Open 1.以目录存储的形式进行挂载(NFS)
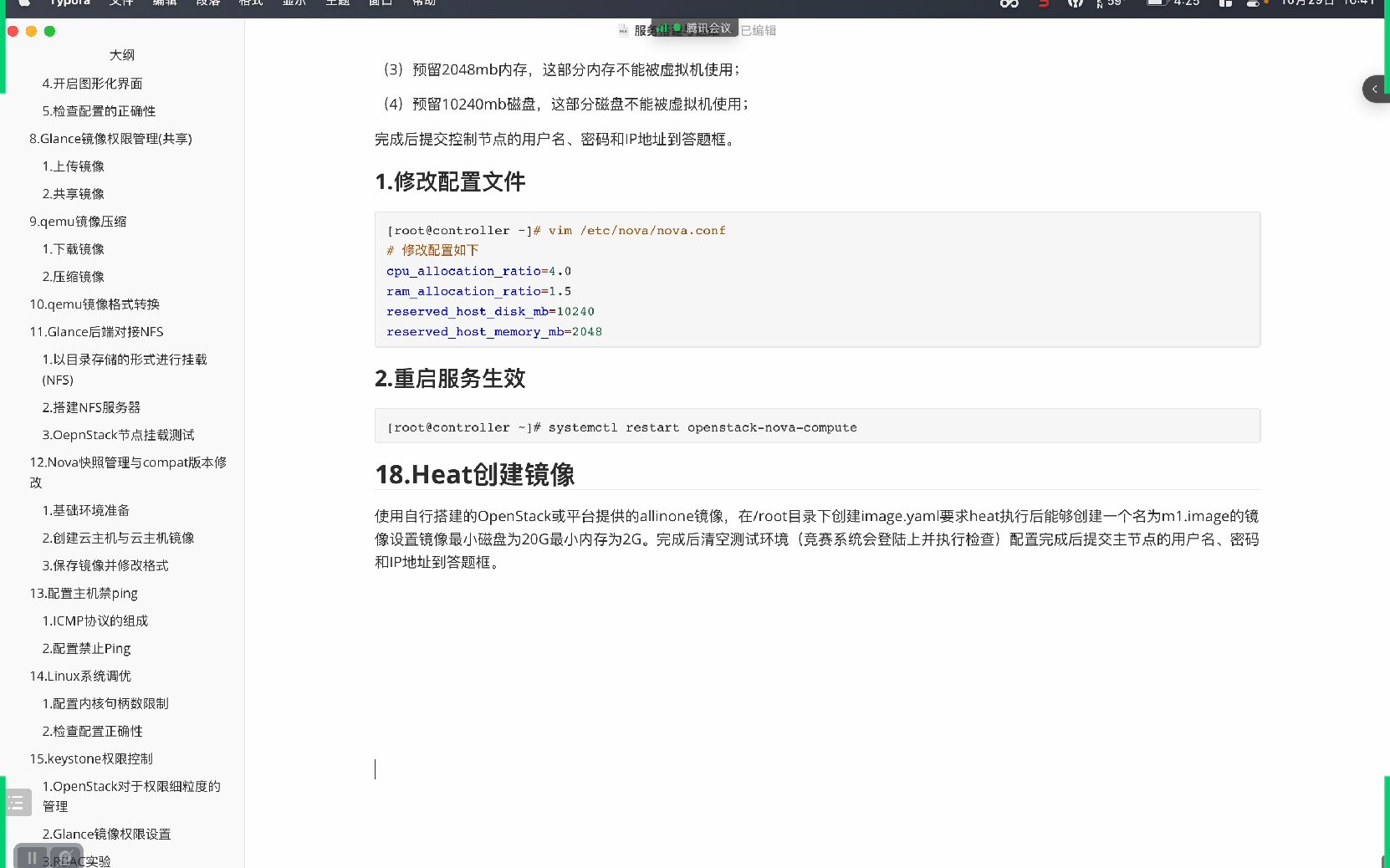Viewport: 1390px width, 868px height. 125,370
